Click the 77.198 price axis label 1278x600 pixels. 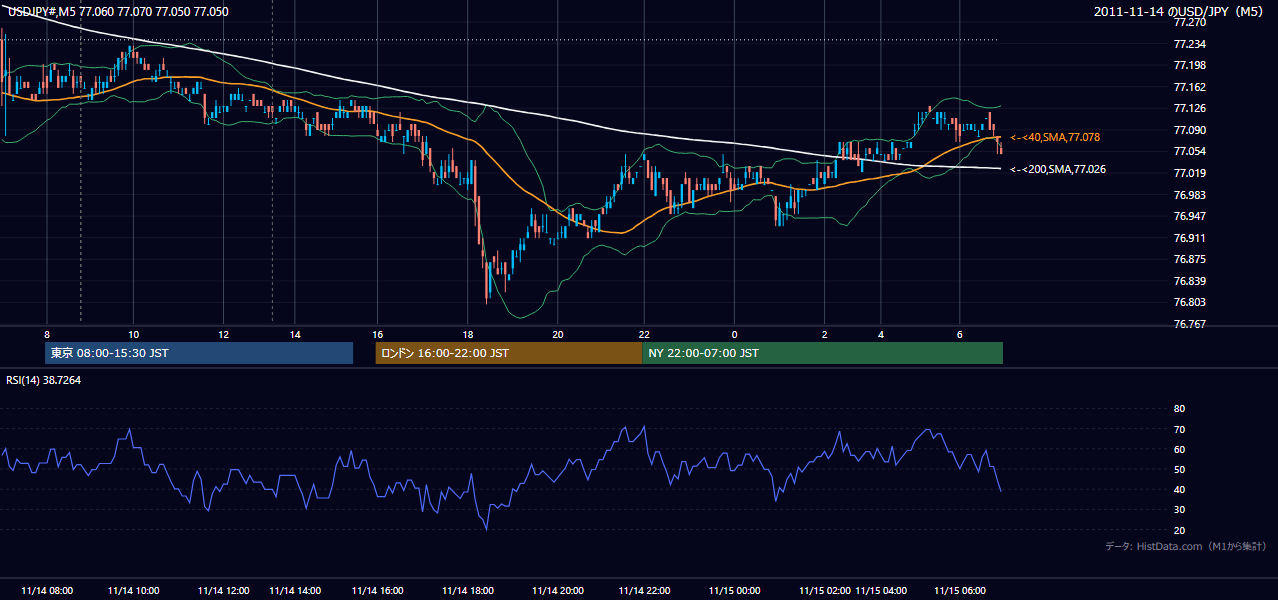point(1189,65)
